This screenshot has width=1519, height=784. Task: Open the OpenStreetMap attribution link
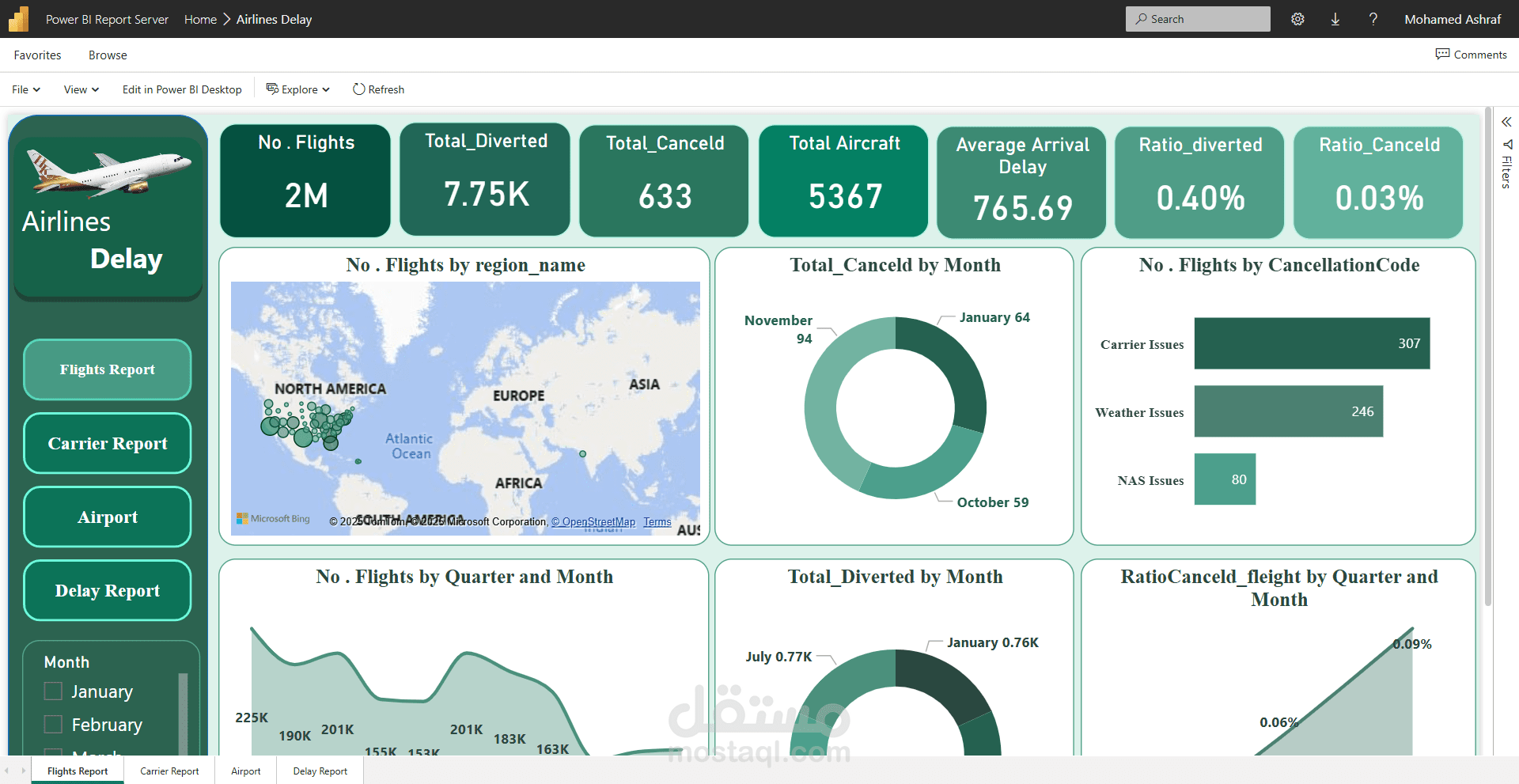tap(593, 522)
